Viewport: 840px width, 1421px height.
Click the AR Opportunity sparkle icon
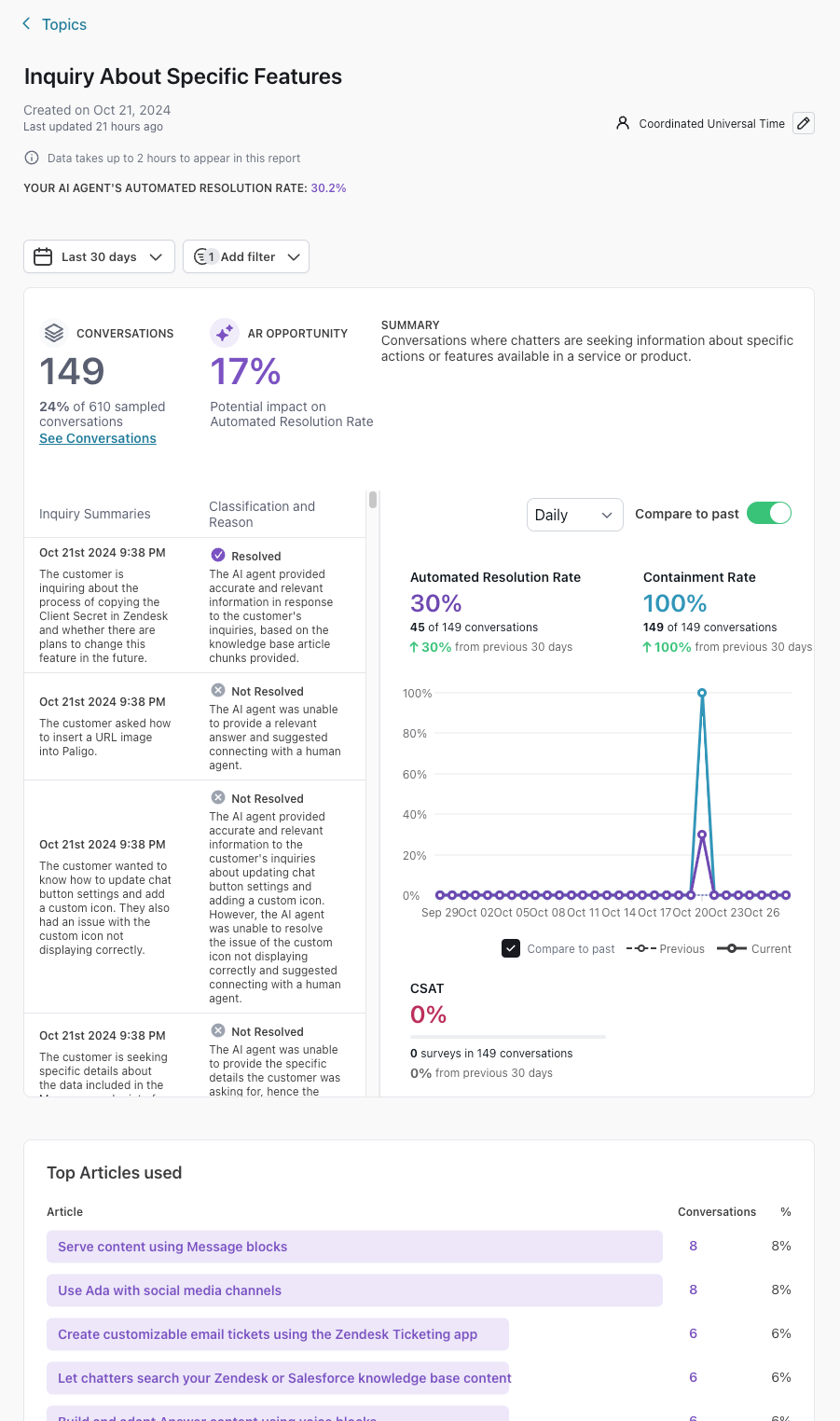point(225,333)
